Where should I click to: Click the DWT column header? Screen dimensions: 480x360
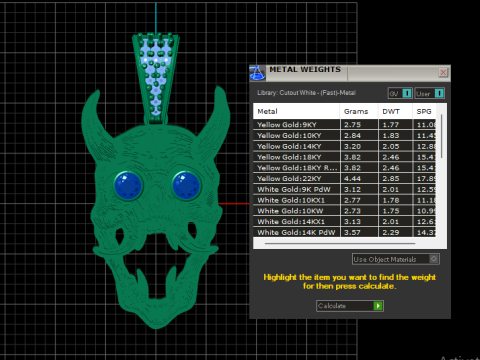click(395, 111)
